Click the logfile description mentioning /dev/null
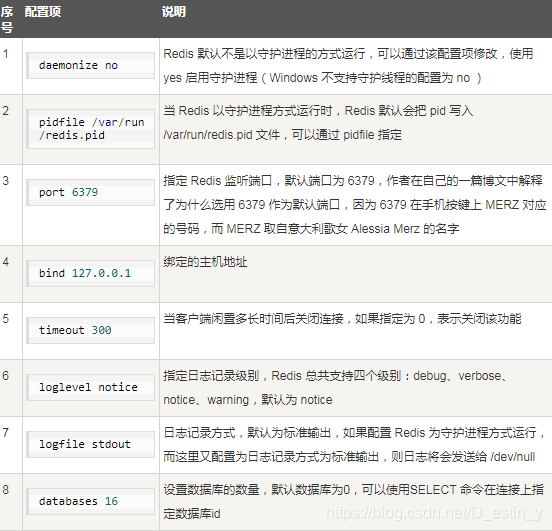552x531 pixels. [354, 445]
